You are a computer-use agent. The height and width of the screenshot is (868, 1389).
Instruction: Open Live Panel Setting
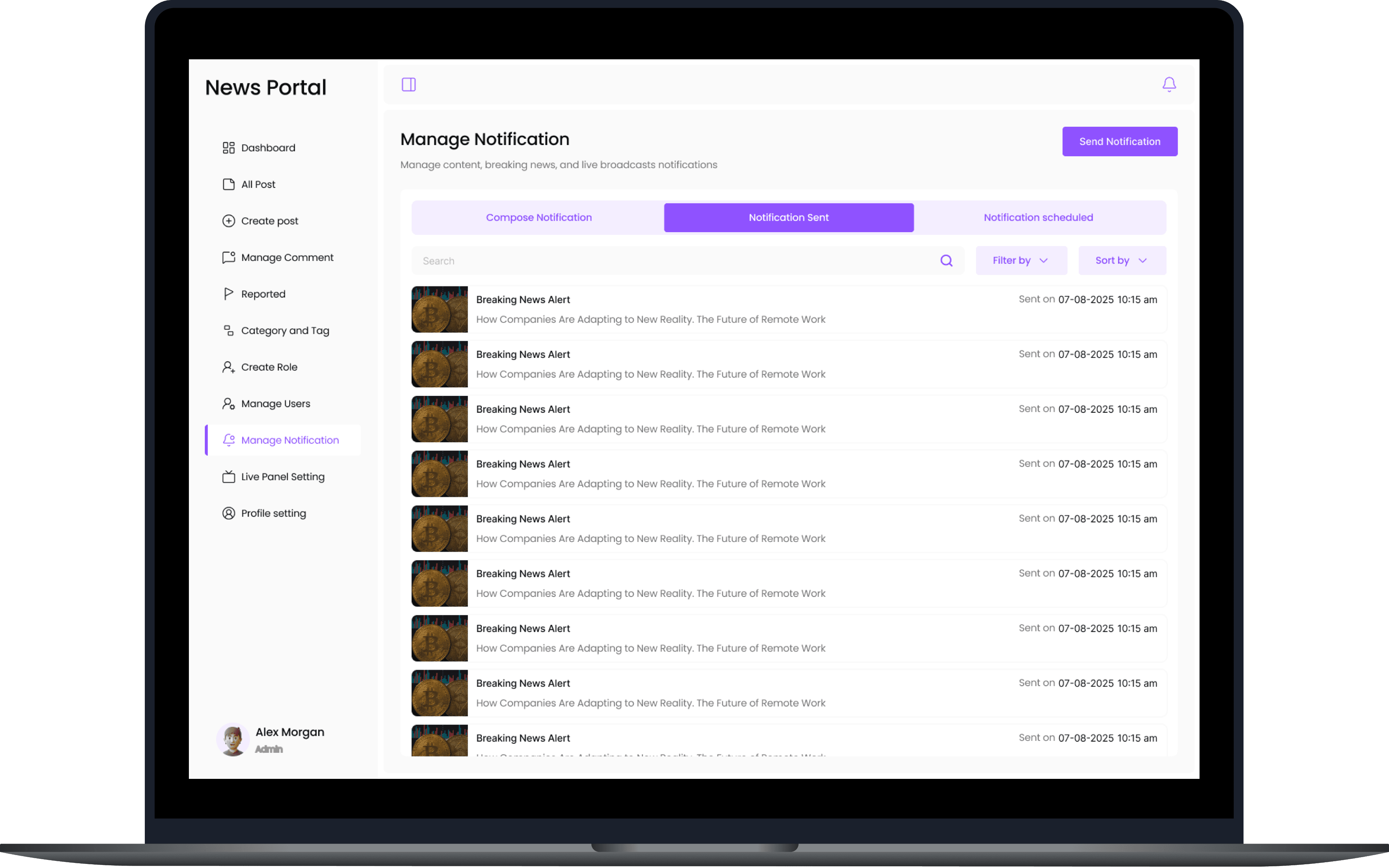[x=282, y=477]
